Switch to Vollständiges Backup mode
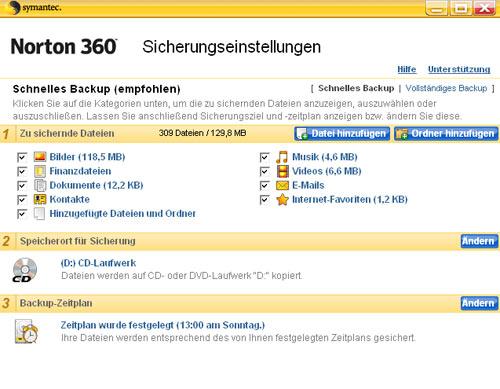The height and width of the screenshot is (389, 500). coord(446,88)
